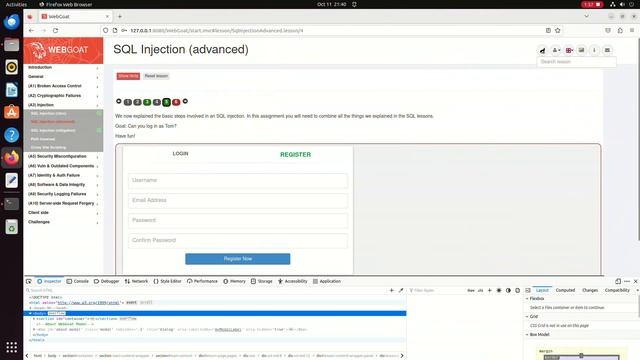Switch to the Changes sidebar tab
Image resolution: width=640 pixels, height=360 pixels.
pyautogui.click(x=590, y=290)
